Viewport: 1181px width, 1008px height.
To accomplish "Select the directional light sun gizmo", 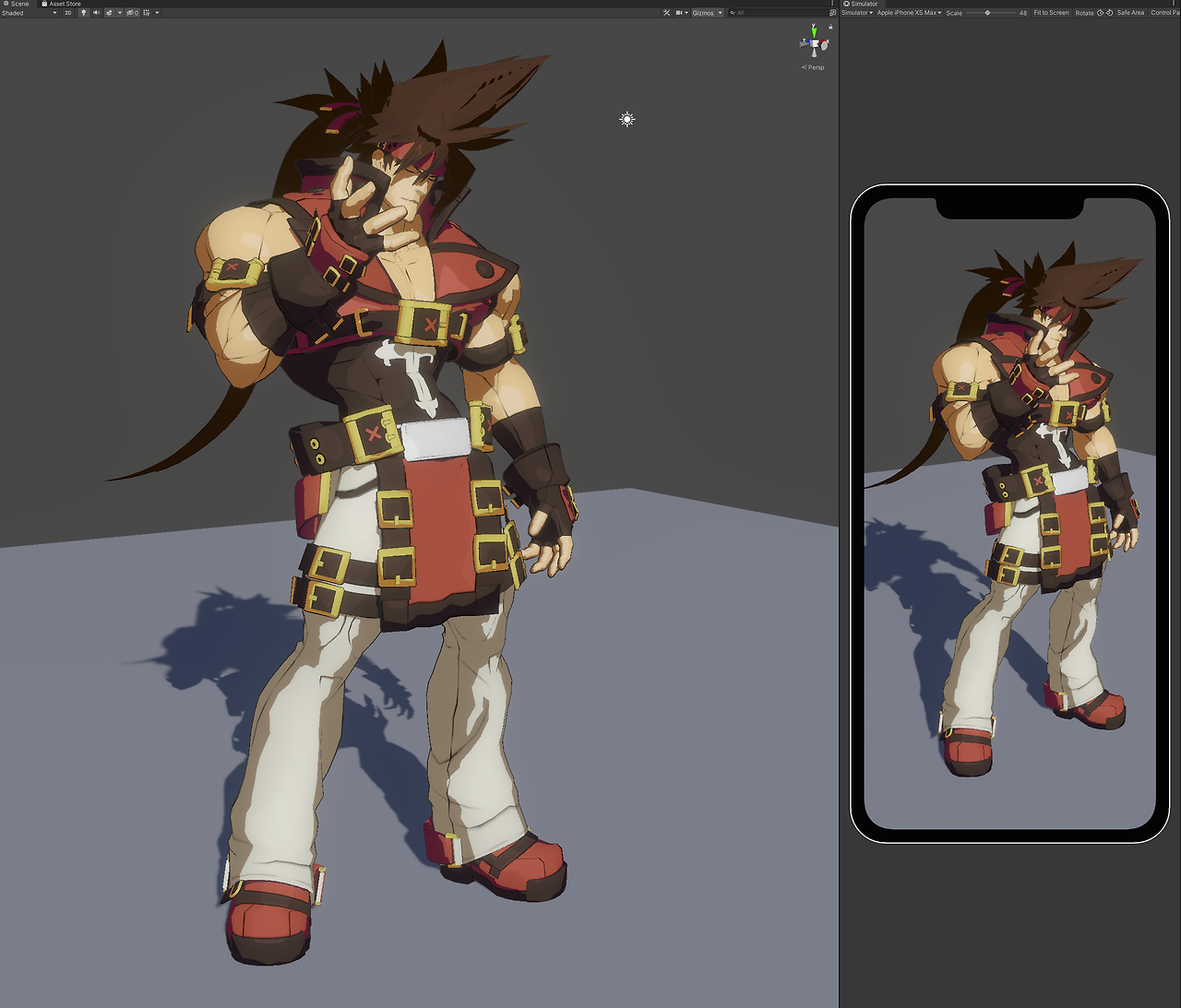I will (x=627, y=119).
